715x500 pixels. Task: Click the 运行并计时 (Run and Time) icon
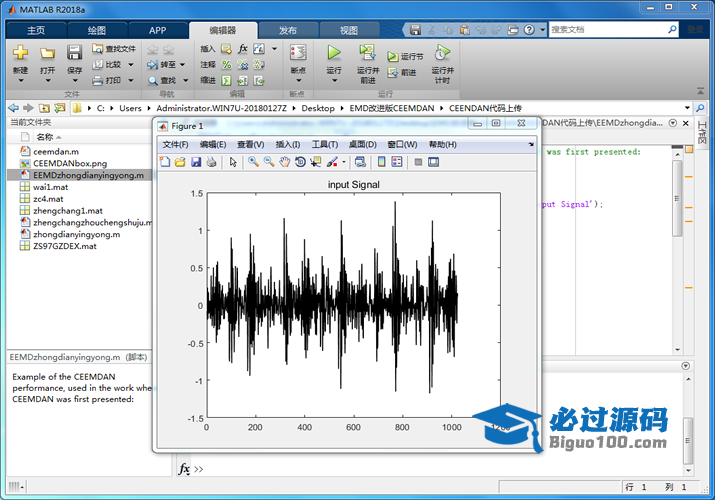coord(442,52)
